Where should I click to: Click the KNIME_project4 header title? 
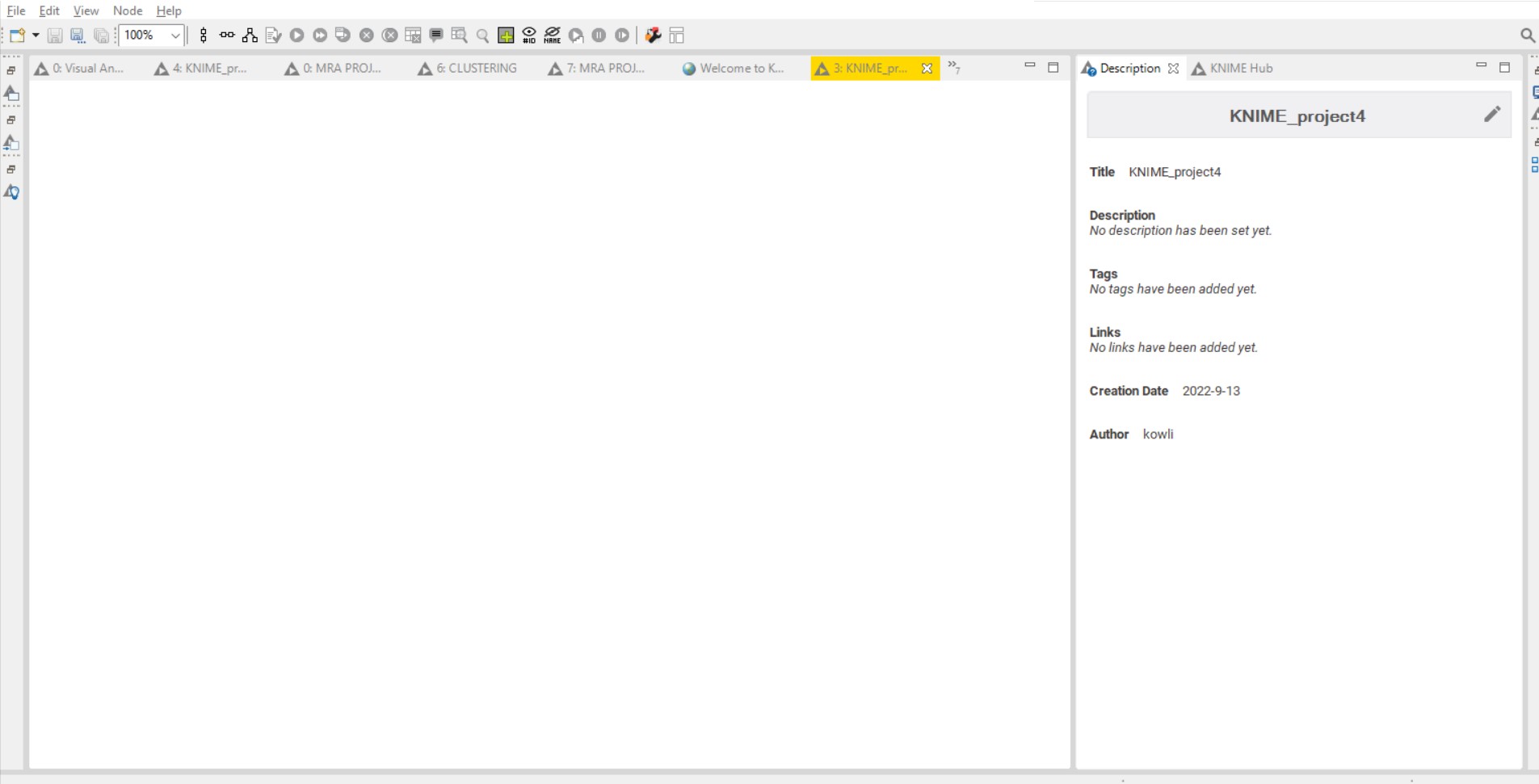pos(1297,115)
